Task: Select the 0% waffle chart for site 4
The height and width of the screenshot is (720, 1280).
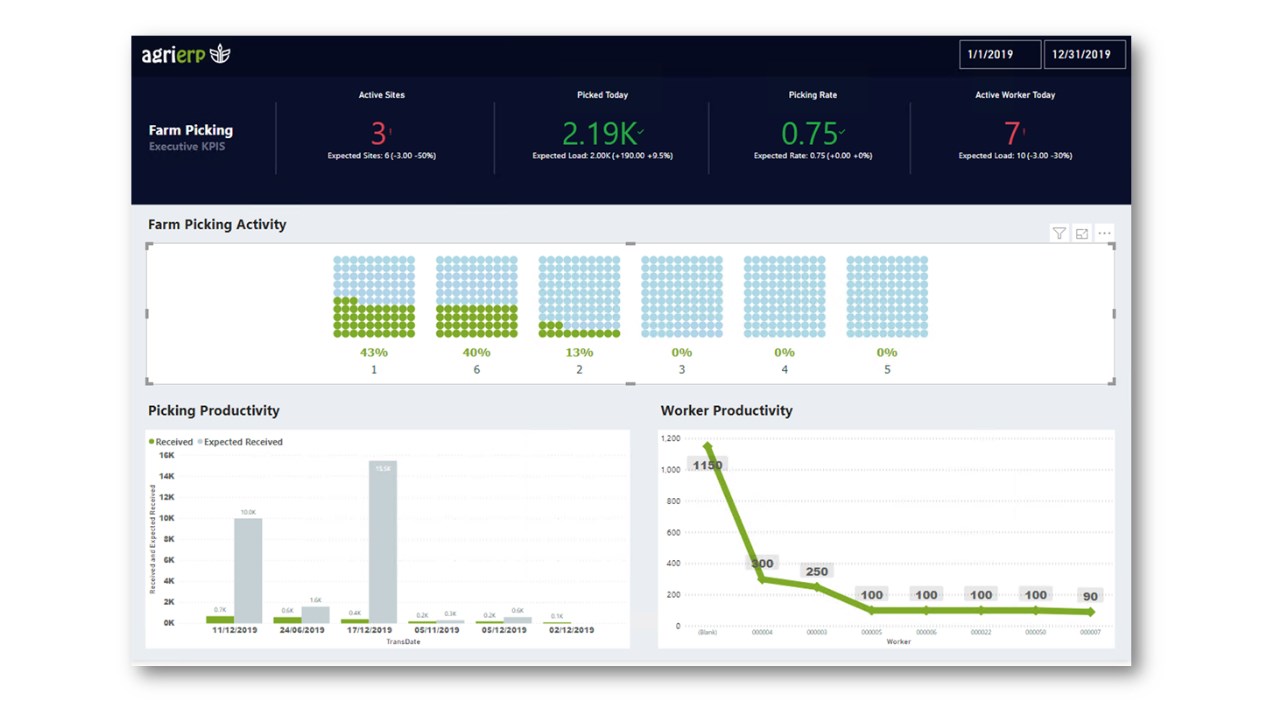Action: click(784, 297)
